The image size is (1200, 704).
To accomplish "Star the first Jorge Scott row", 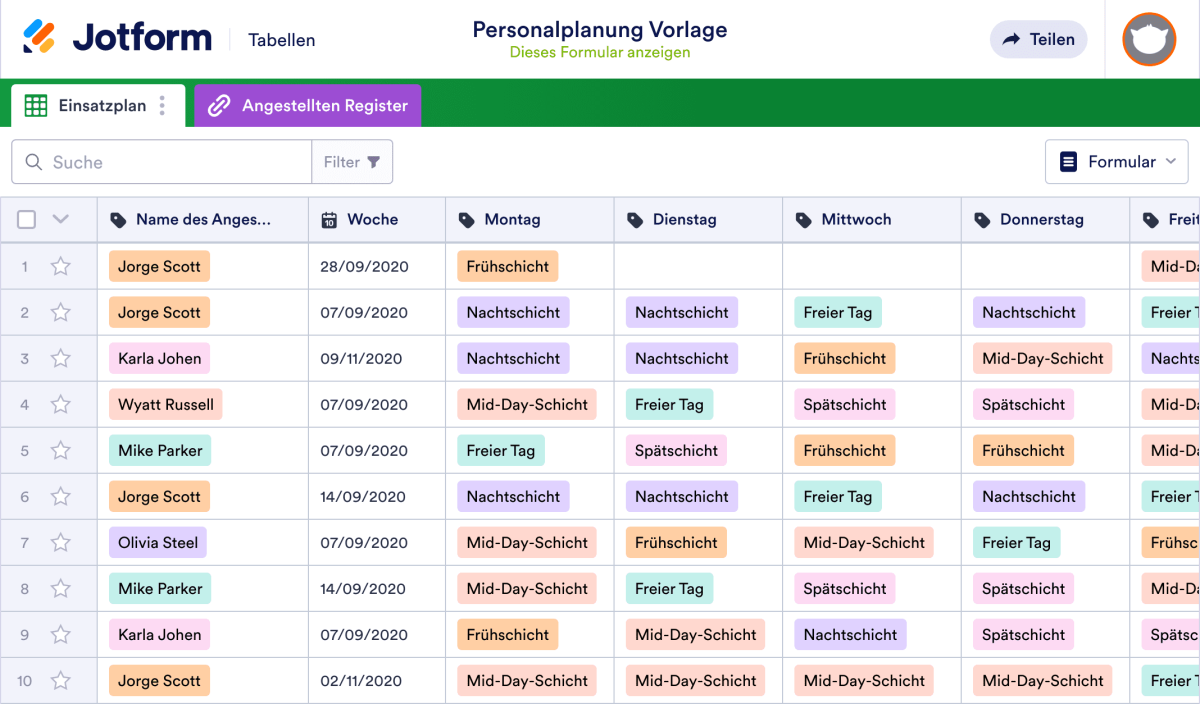I will coord(61,266).
